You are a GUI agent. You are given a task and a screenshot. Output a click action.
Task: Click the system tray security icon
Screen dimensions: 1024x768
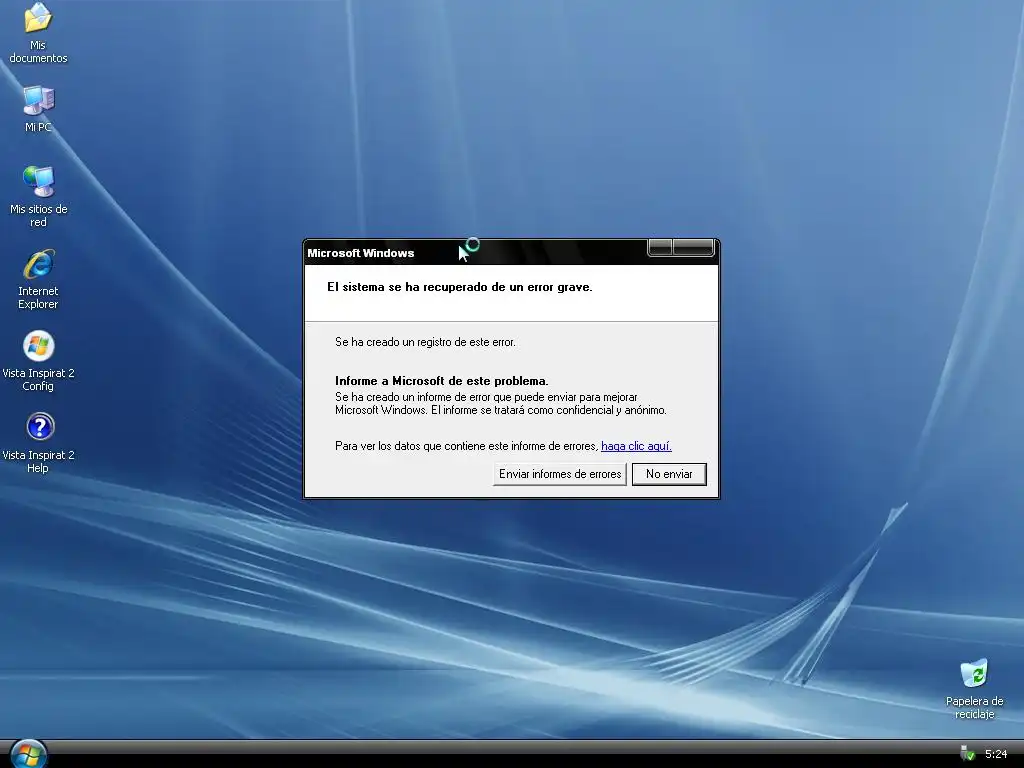tap(968, 753)
